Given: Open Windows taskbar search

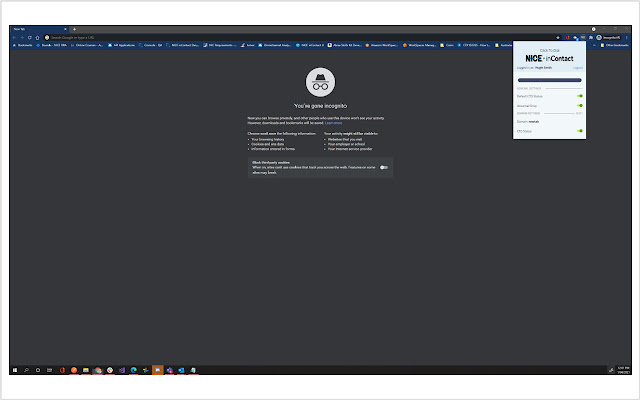Looking at the screenshot, I should pyautogui.click(x=27, y=370).
